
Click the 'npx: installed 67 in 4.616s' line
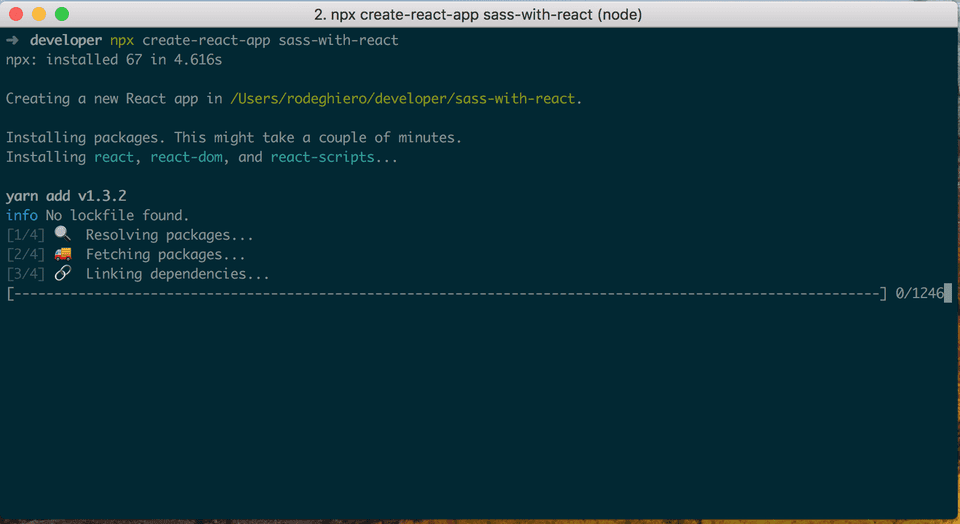tap(114, 60)
